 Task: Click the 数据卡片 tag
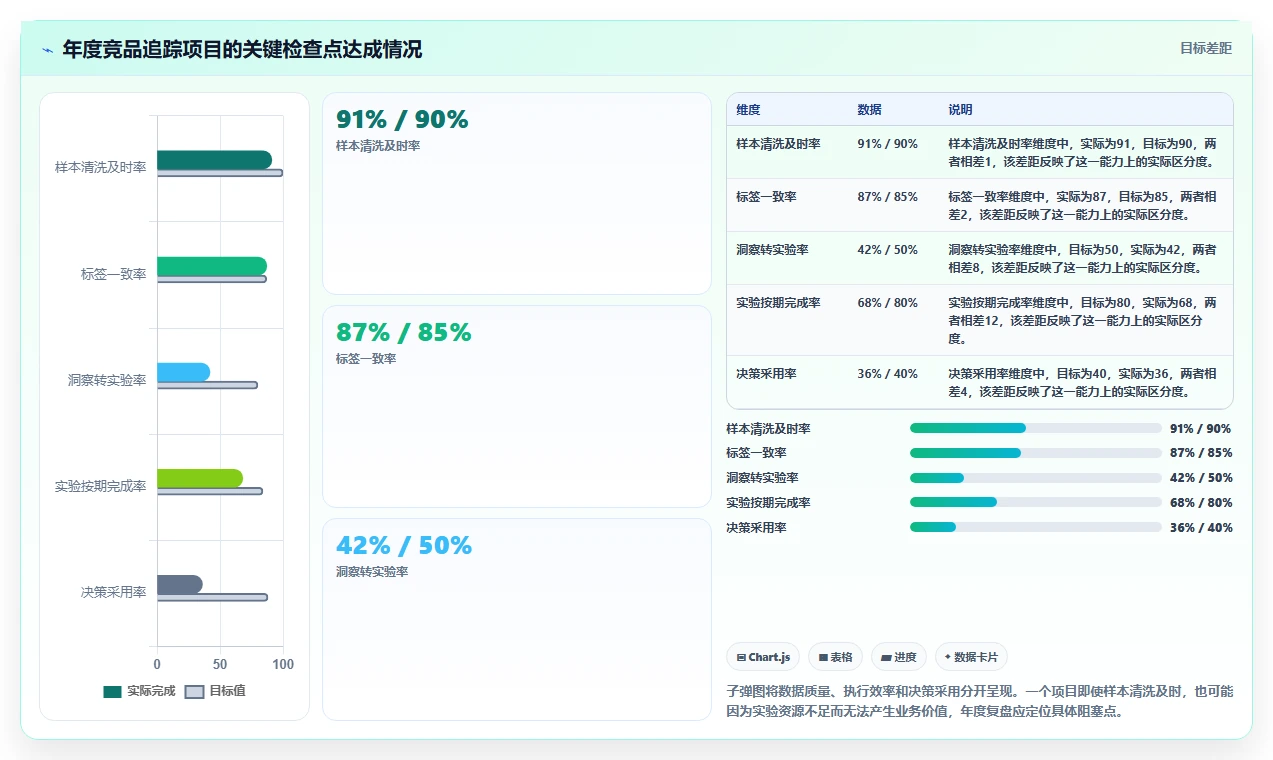point(971,657)
